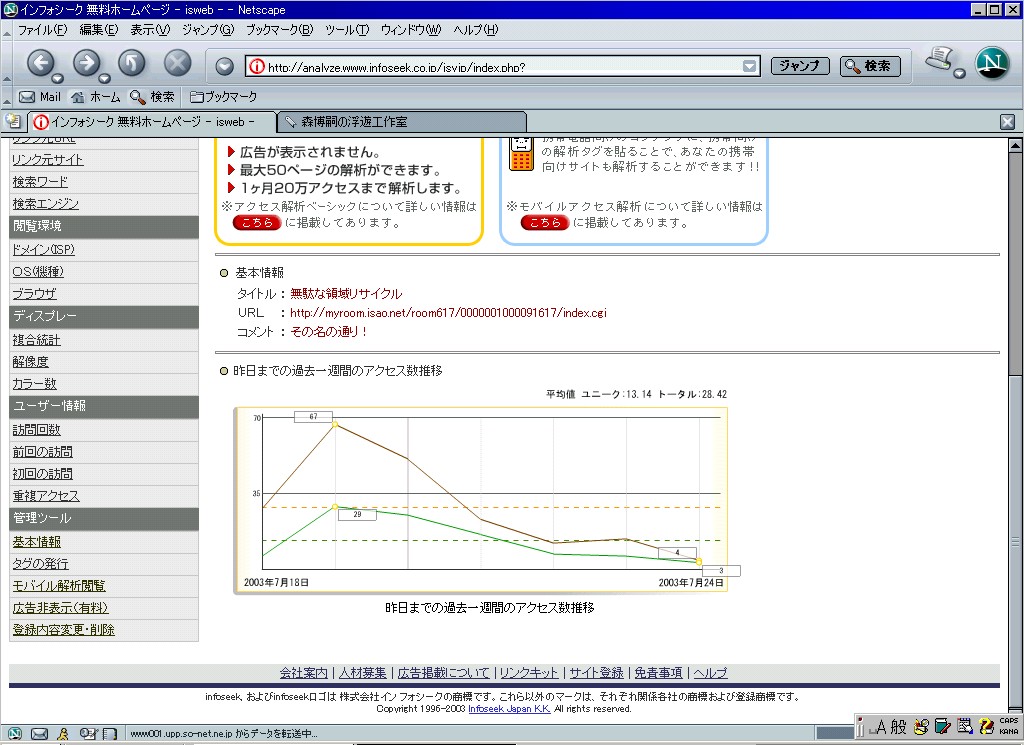Viewport: 1024px width, 745px height.
Task: Click the myroom.isao.net URL link
Action: click(x=448, y=313)
